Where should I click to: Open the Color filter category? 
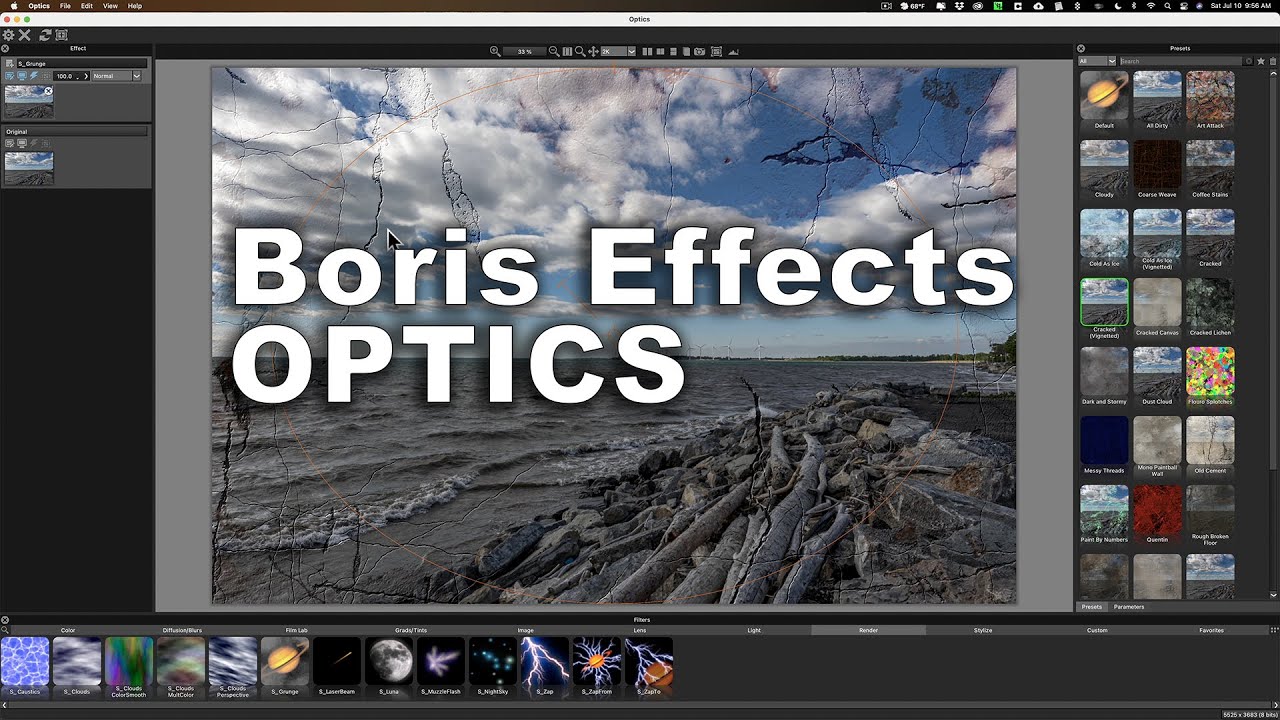[68, 631]
